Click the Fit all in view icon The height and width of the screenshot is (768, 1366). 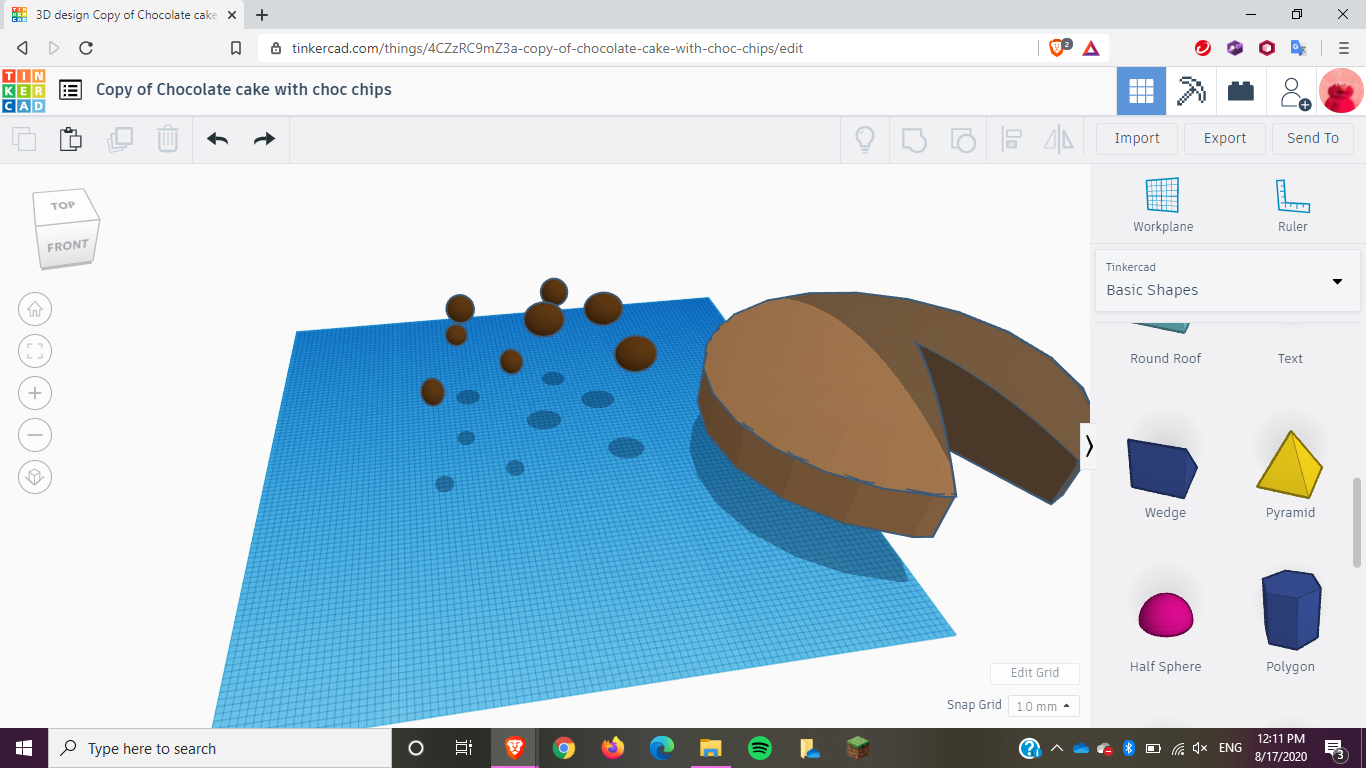(x=35, y=351)
